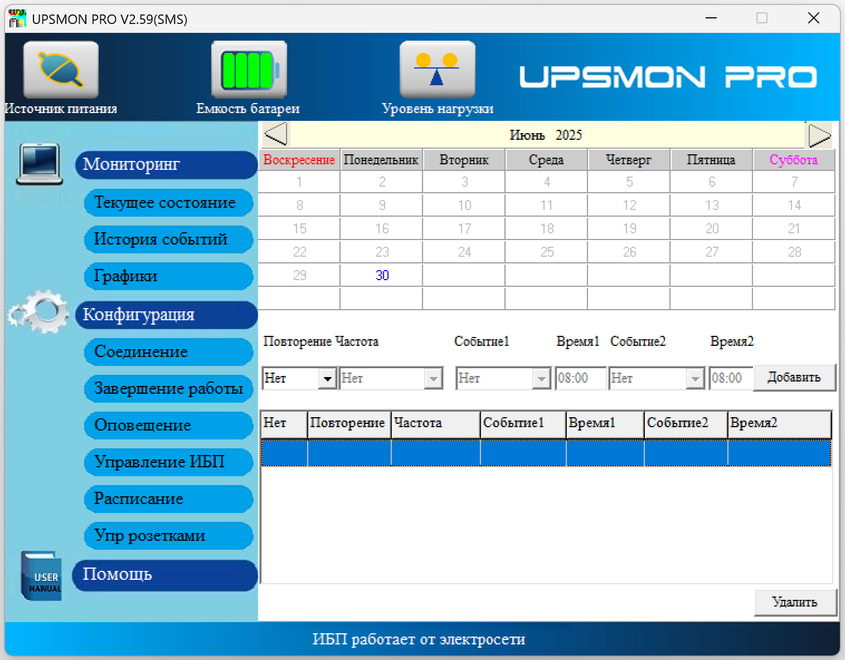Expand the Повторение dropdown

pos(327,378)
